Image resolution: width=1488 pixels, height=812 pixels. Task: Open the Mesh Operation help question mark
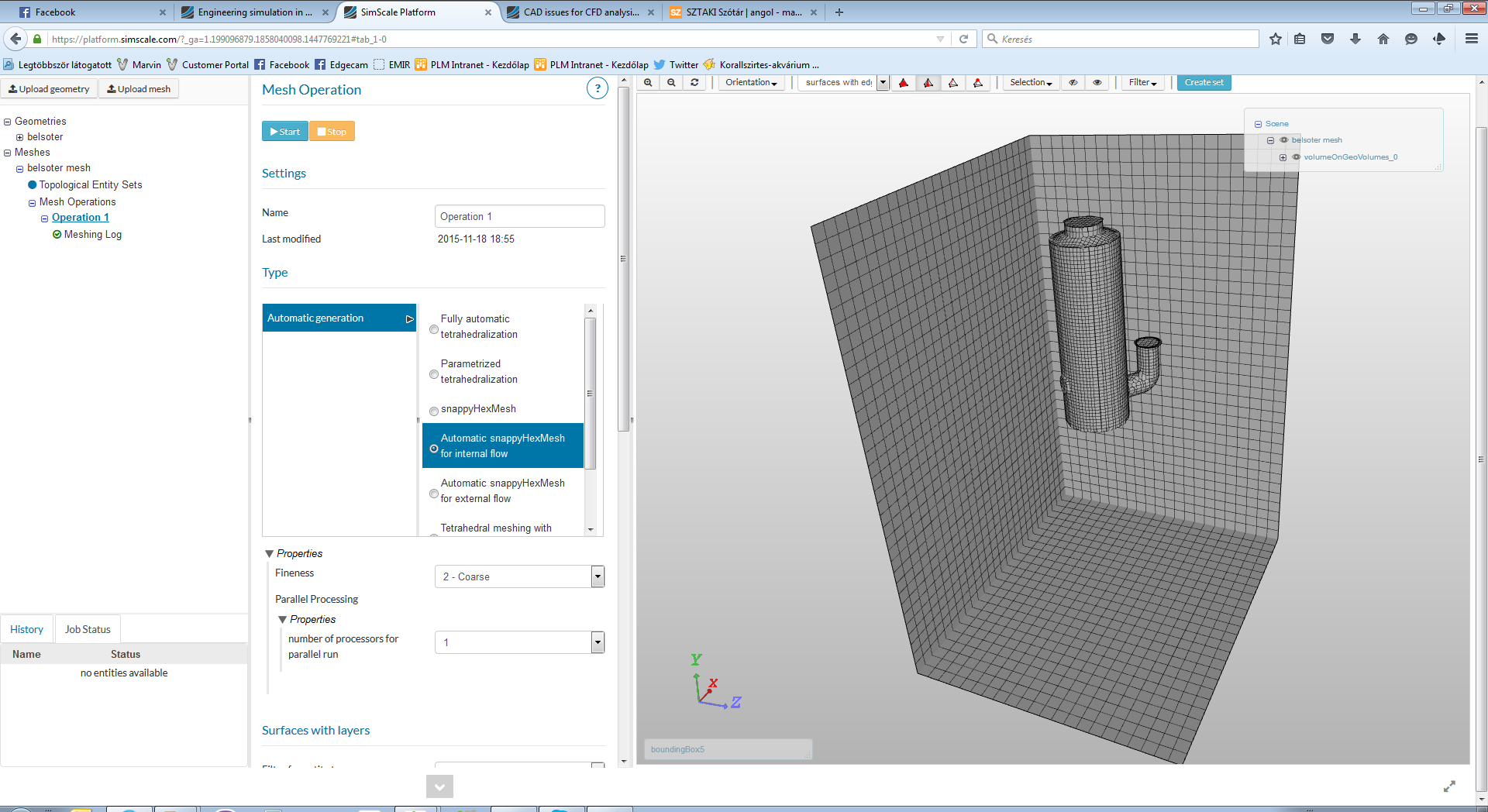597,89
